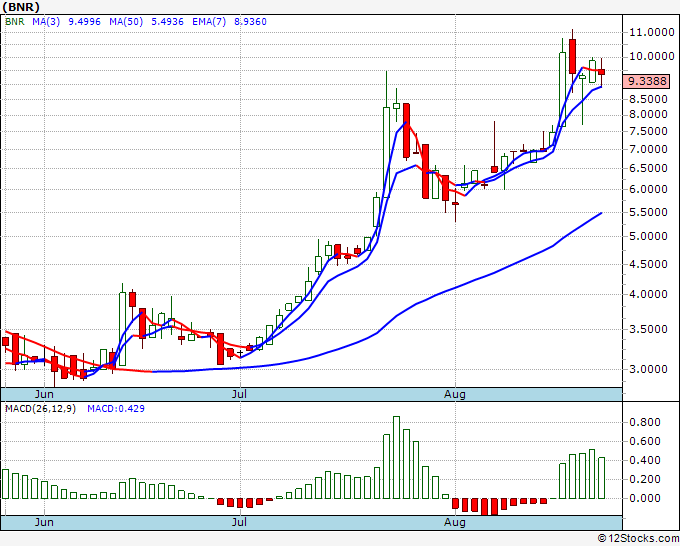Image resolution: width=680 pixels, height=546 pixels.
Task: Click the 0.000 MACD axis label
Action: click(647, 498)
